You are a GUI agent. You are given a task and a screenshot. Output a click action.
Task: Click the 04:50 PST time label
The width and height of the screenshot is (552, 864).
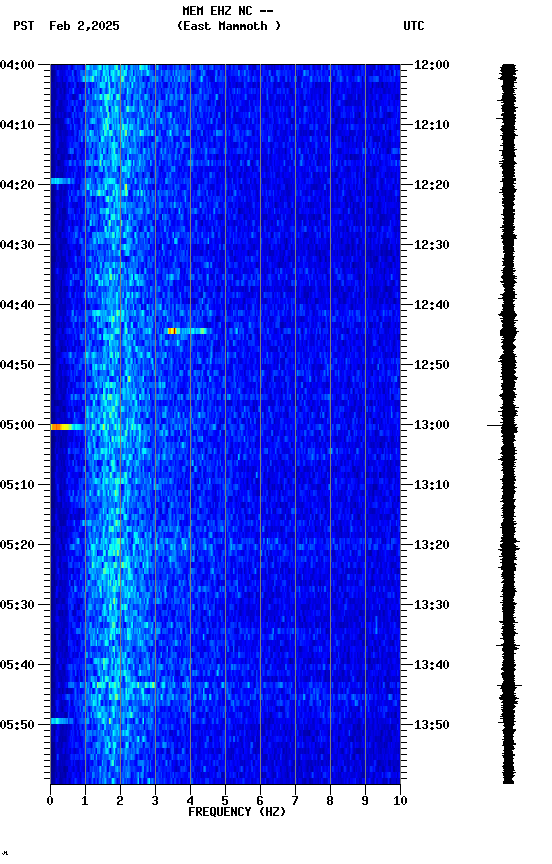click(17, 365)
